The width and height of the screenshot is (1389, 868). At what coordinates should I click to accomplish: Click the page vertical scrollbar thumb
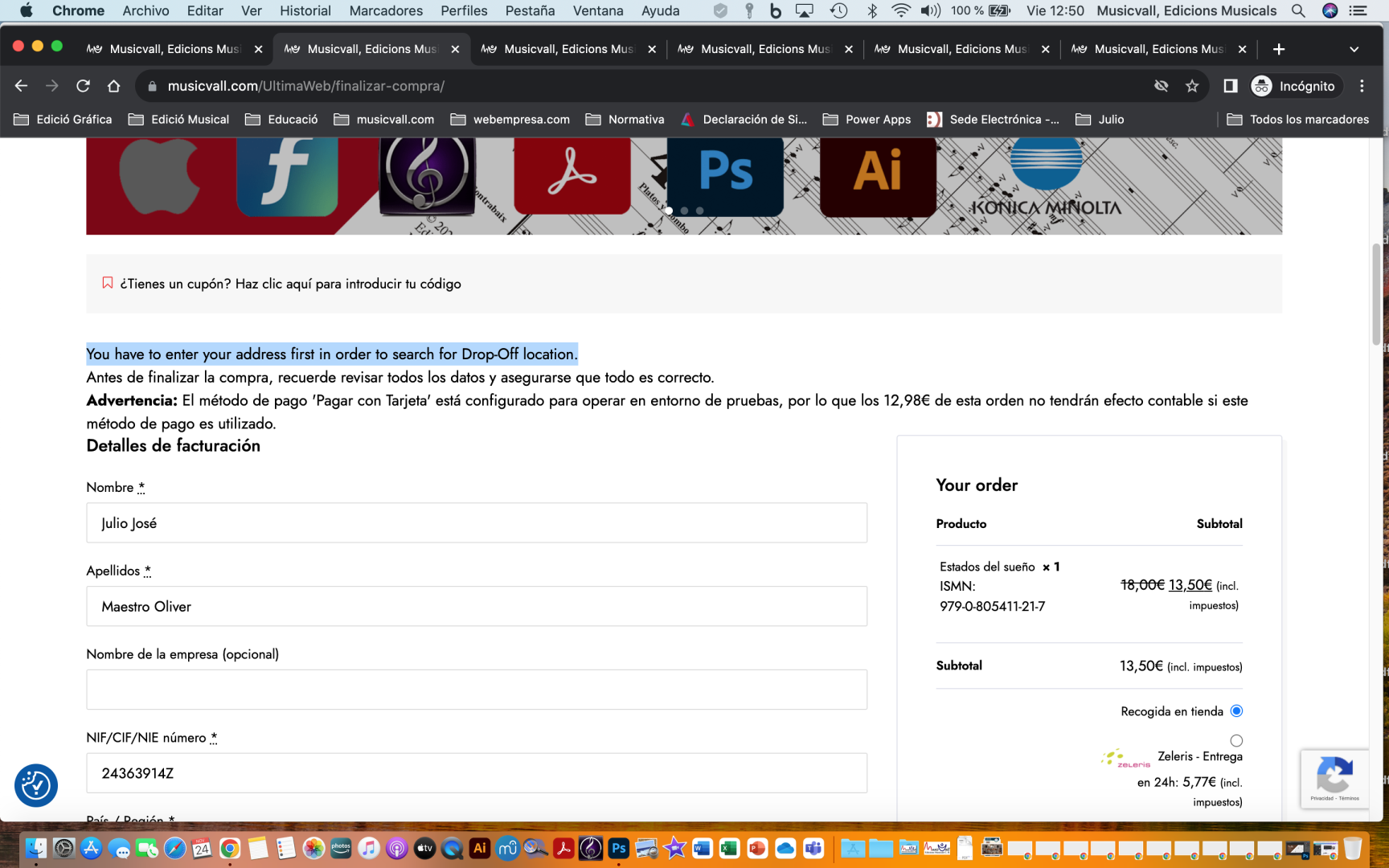tap(1376, 293)
